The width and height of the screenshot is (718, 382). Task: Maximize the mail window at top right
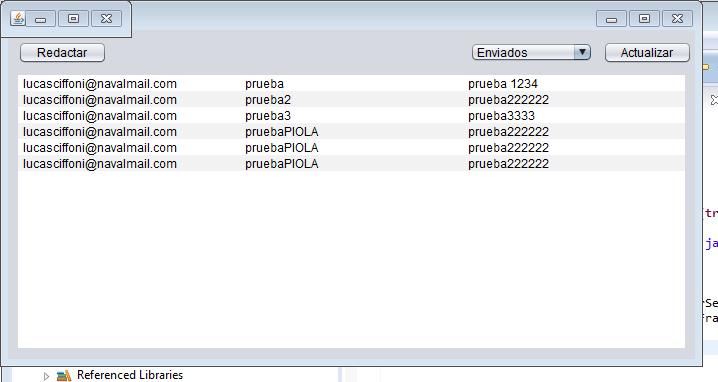point(644,19)
